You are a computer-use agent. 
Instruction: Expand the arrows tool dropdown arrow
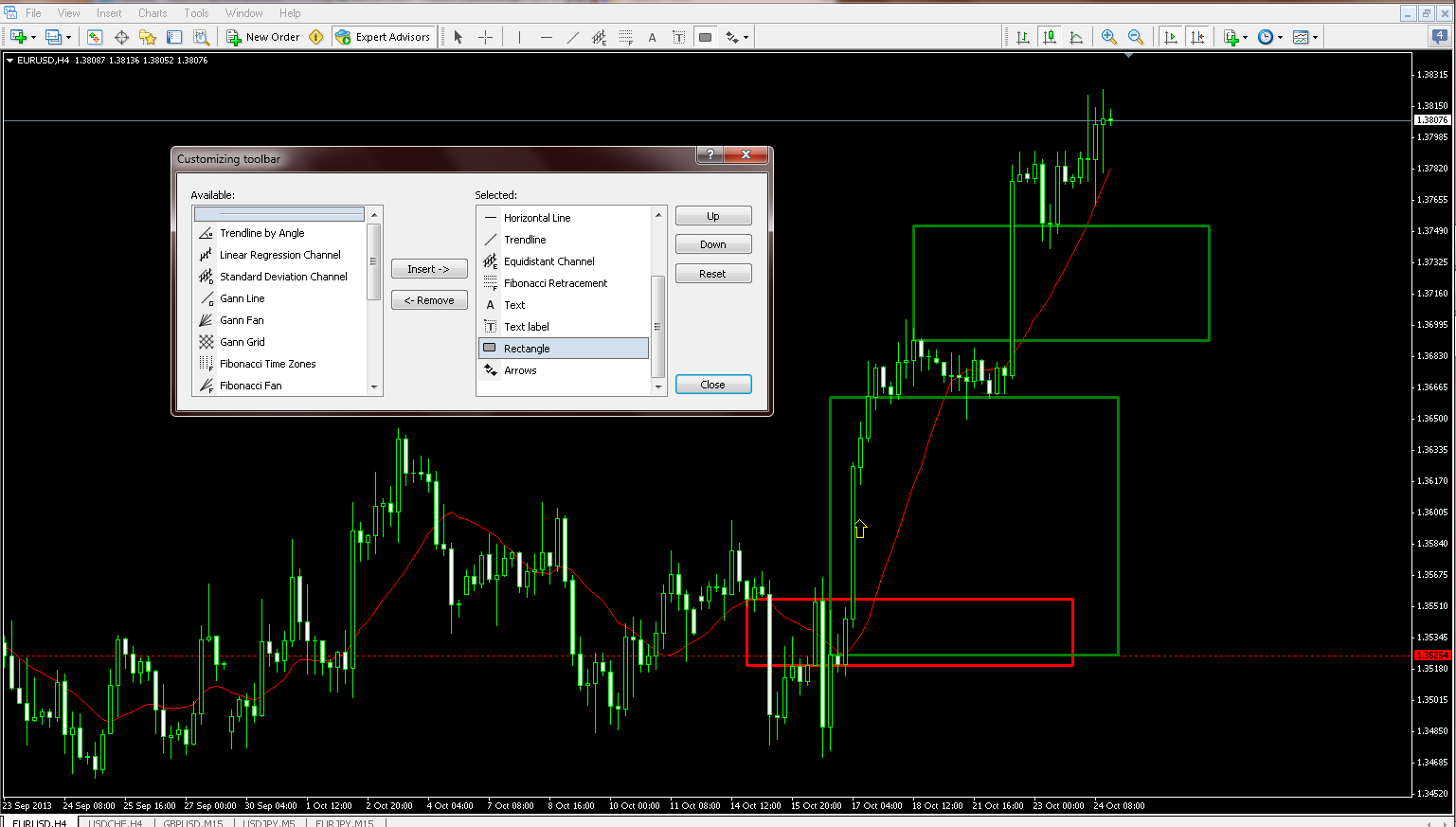click(746, 38)
